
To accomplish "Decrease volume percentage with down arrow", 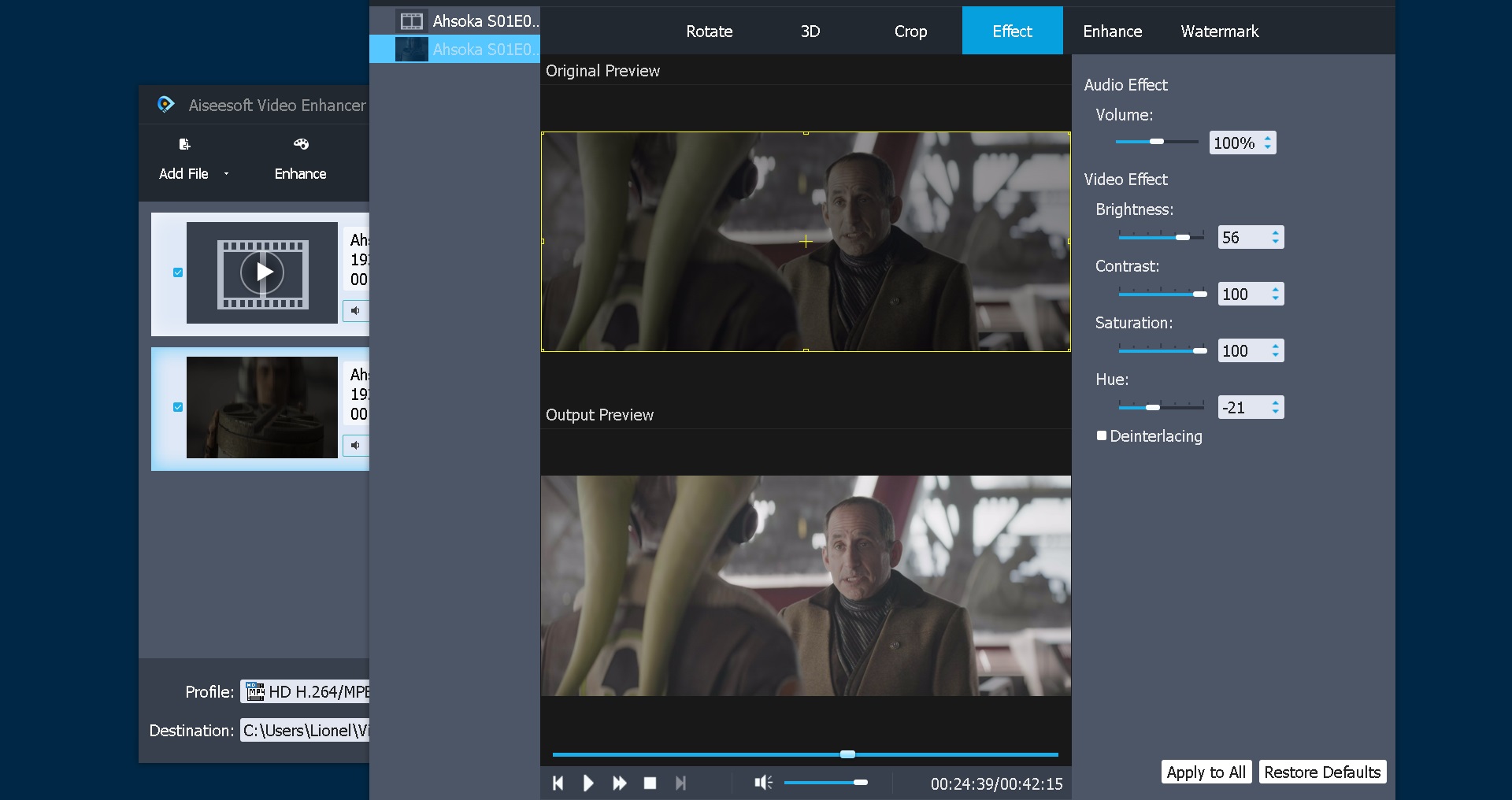I will 1268,147.
